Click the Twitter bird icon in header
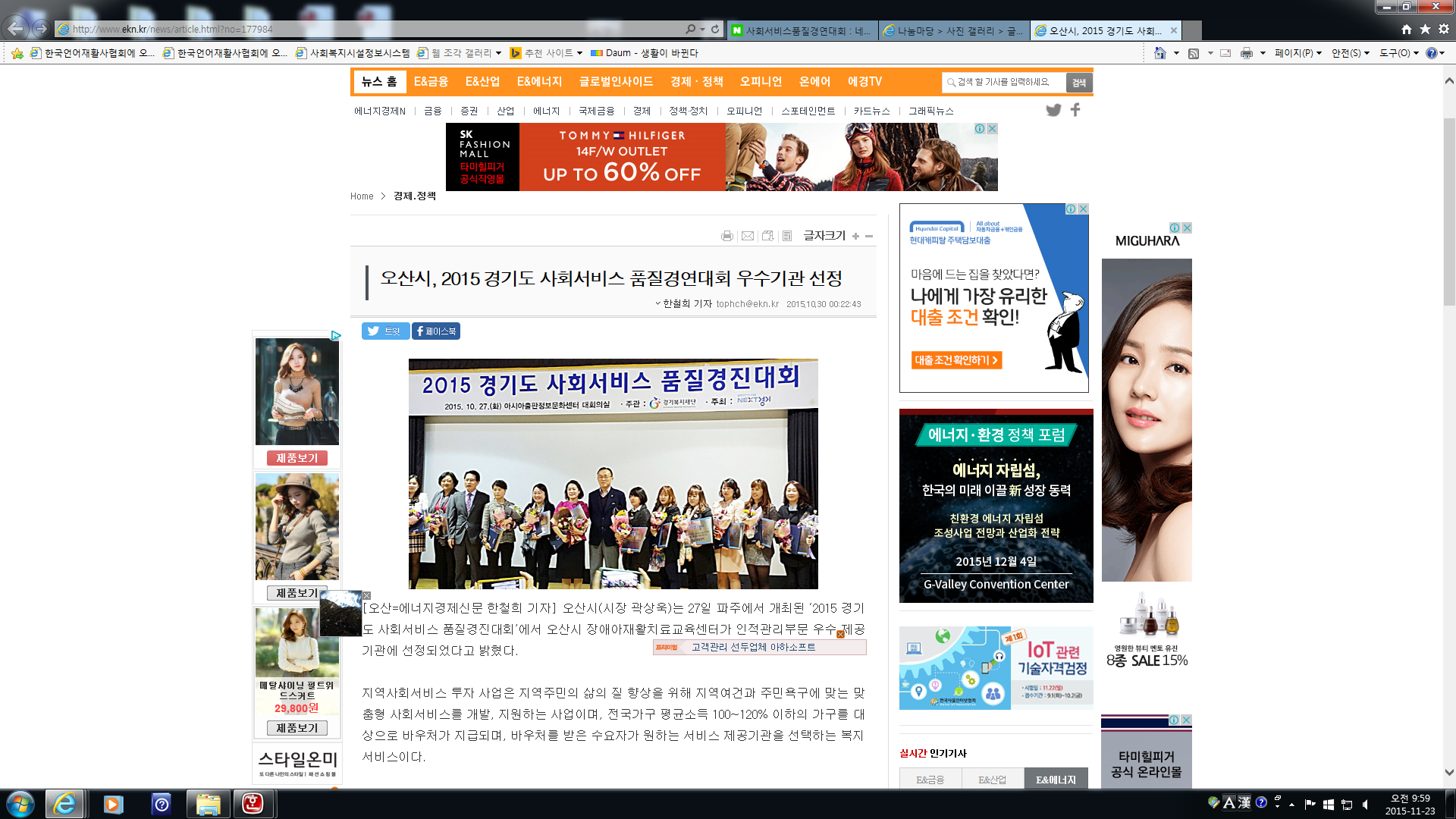1456x819 pixels. (x=1053, y=110)
